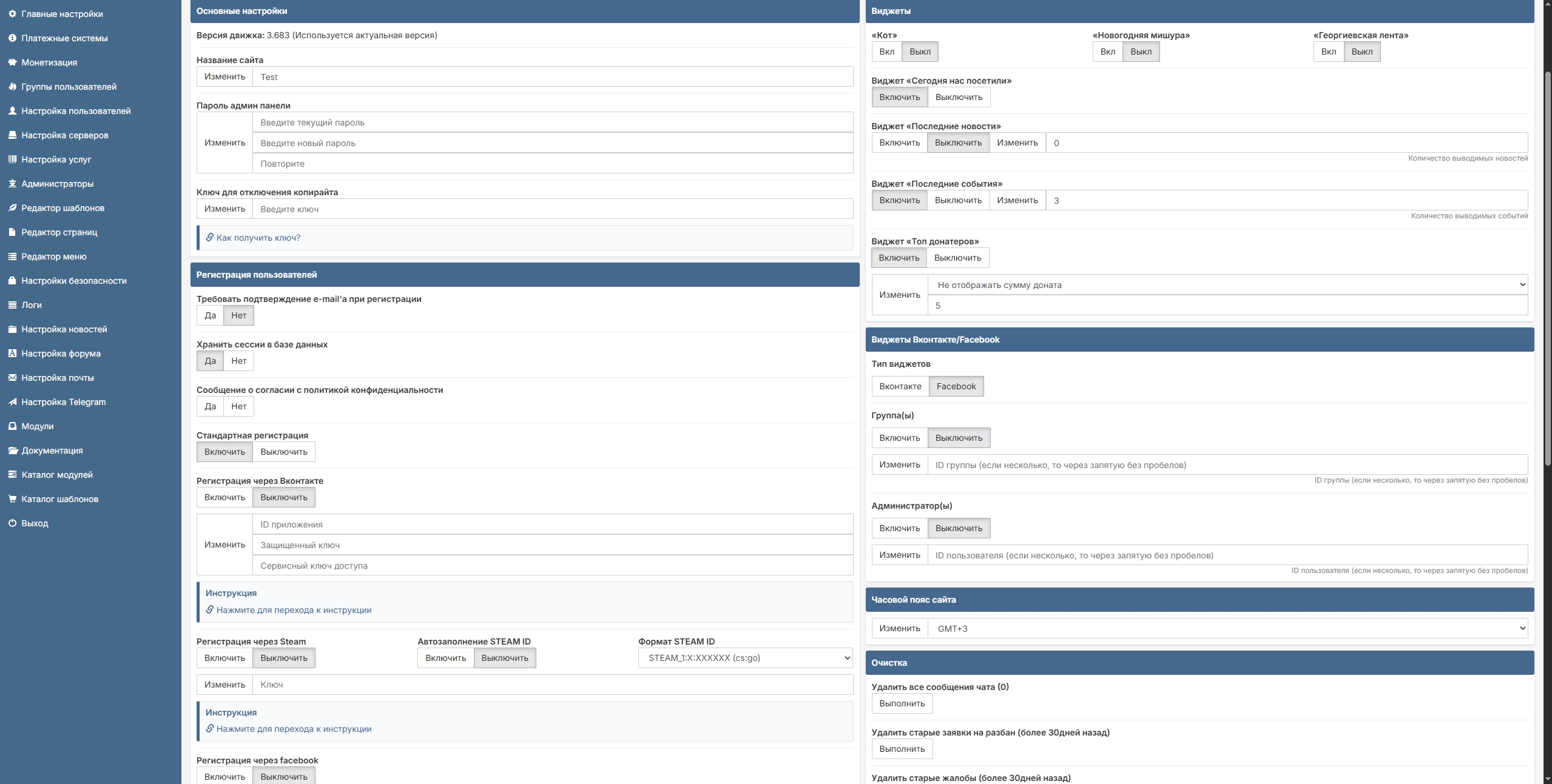
Task: Turn off «Новогодняя мишура» with Выкл
Action: tap(1141, 52)
